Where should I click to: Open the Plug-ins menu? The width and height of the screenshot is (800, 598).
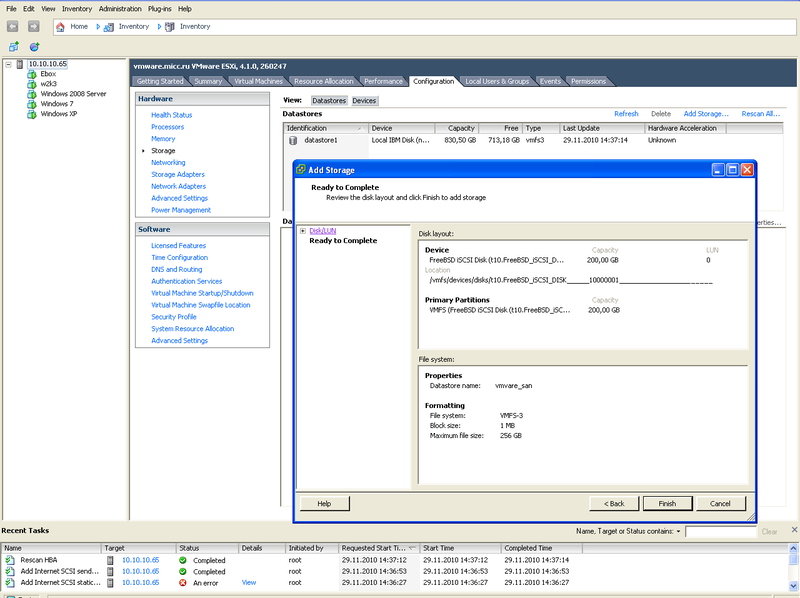click(160, 9)
